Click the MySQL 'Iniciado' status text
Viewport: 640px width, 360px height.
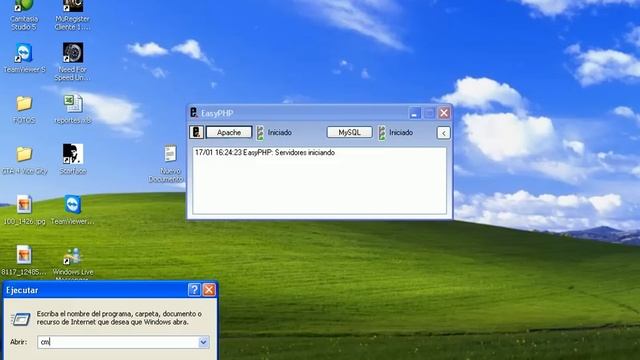[x=401, y=133]
